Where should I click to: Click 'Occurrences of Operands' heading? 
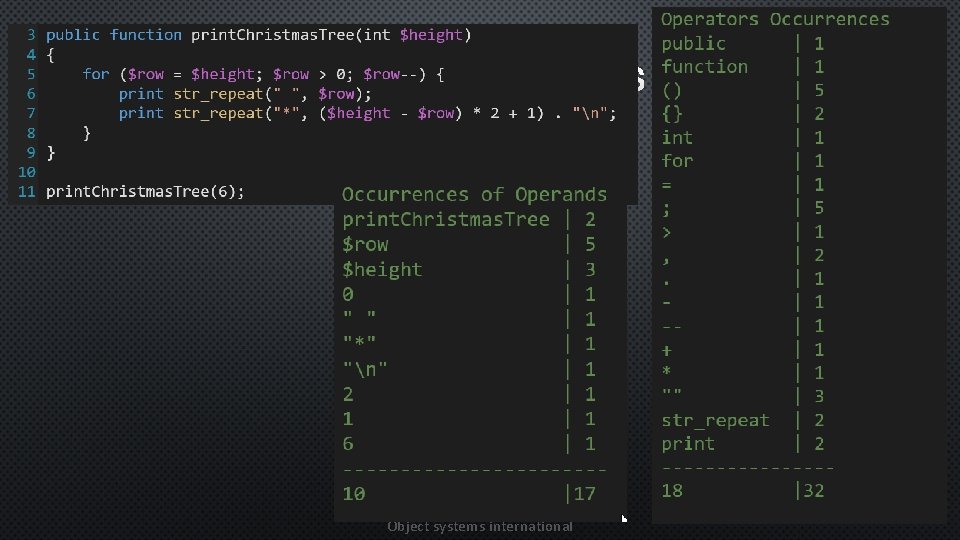point(474,195)
